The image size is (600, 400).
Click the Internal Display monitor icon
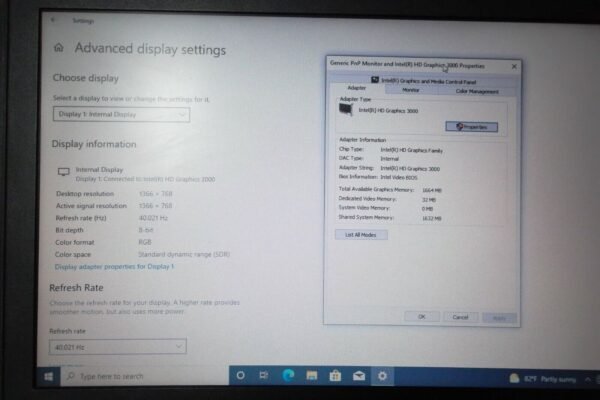click(64, 171)
